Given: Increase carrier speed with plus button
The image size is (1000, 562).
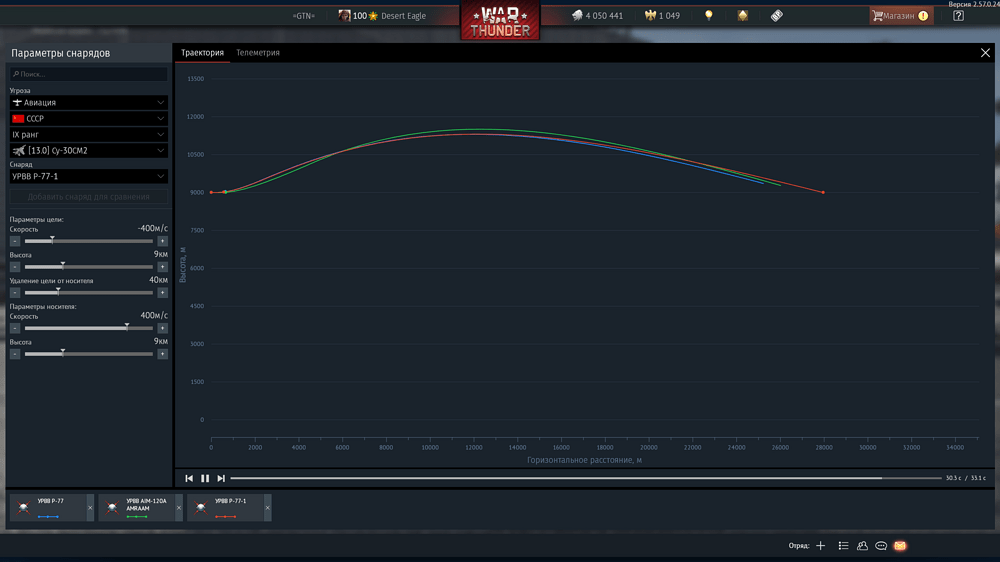Looking at the screenshot, I should (x=163, y=329).
